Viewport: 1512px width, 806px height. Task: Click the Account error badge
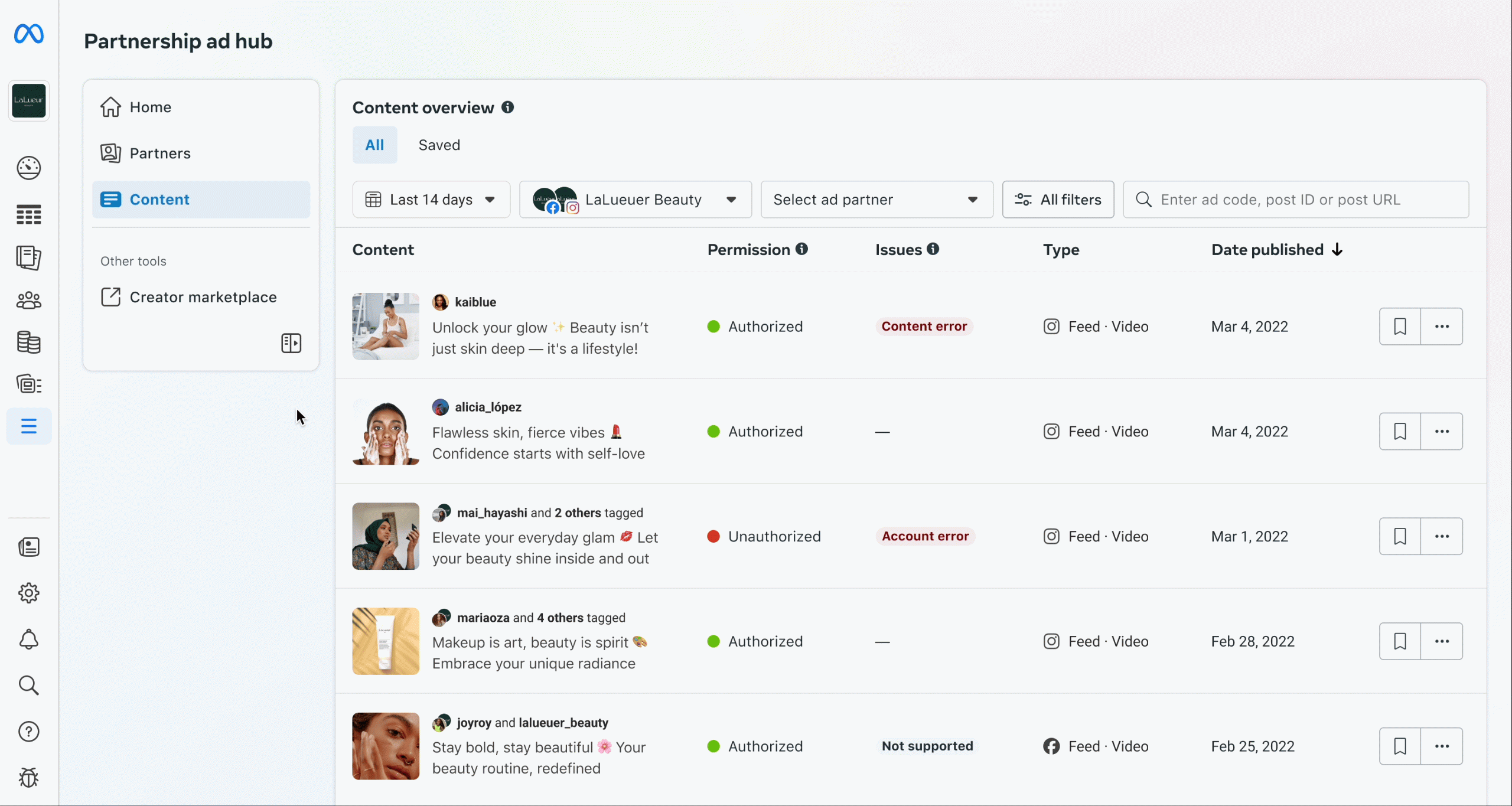(925, 536)
